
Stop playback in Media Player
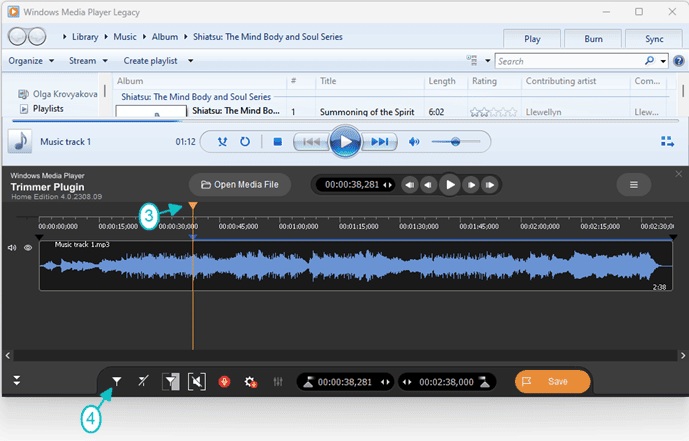point(277,141)
